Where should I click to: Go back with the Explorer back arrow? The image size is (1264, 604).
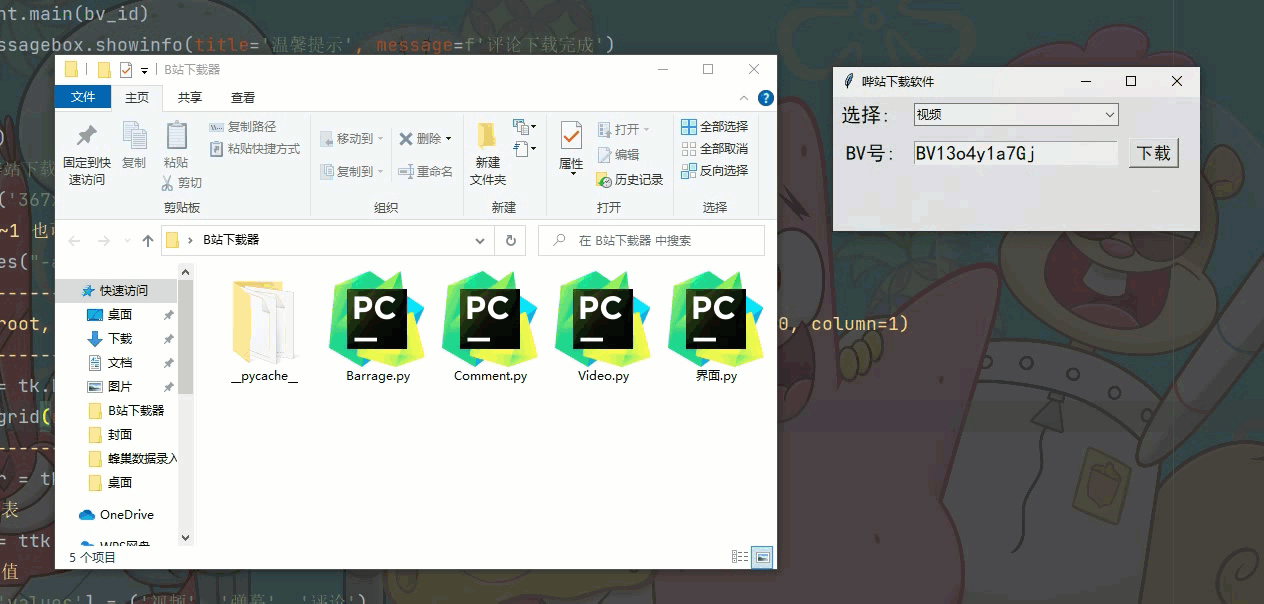tap(74, 241)
